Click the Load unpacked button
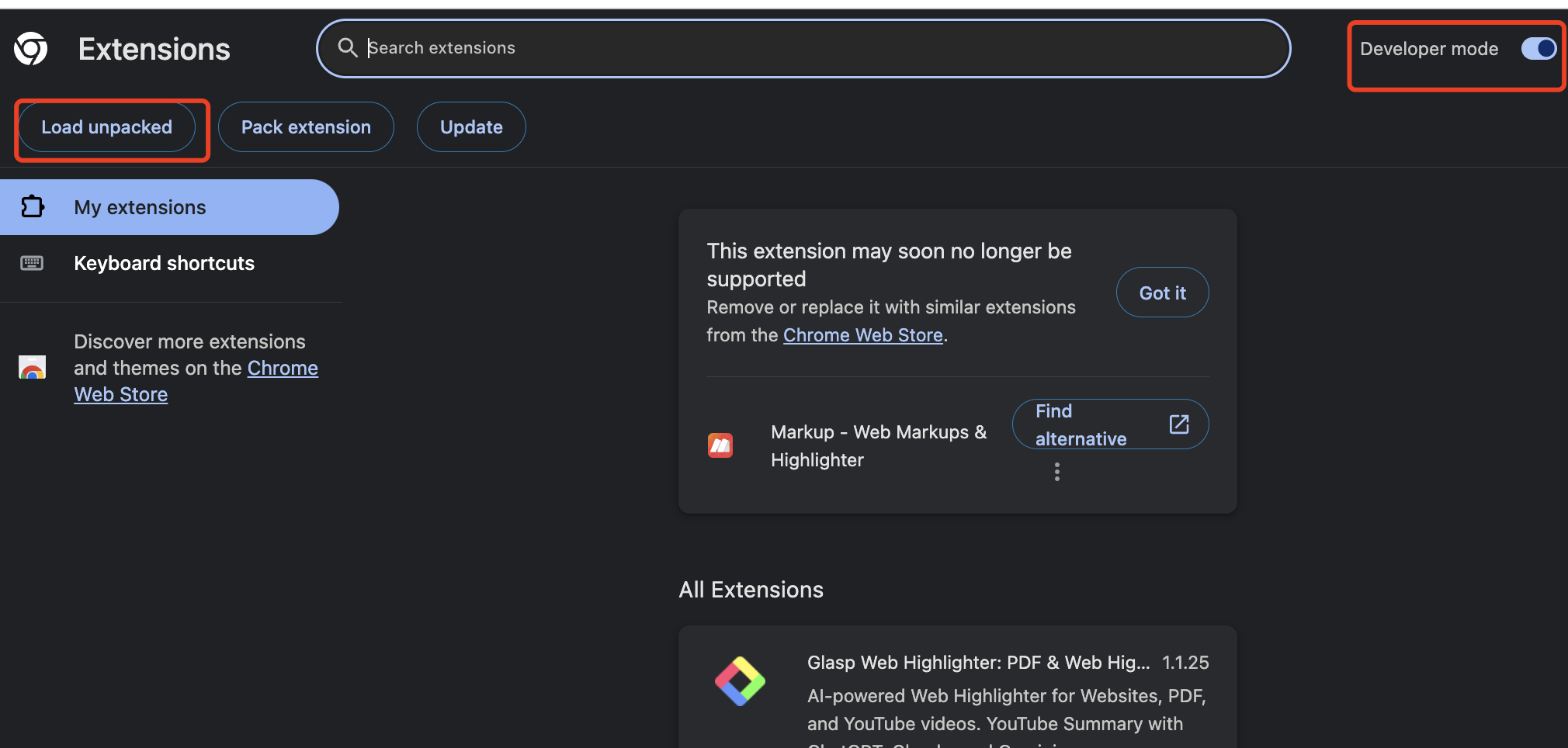This screenshot has width=1568, height=748. [107, 127]
